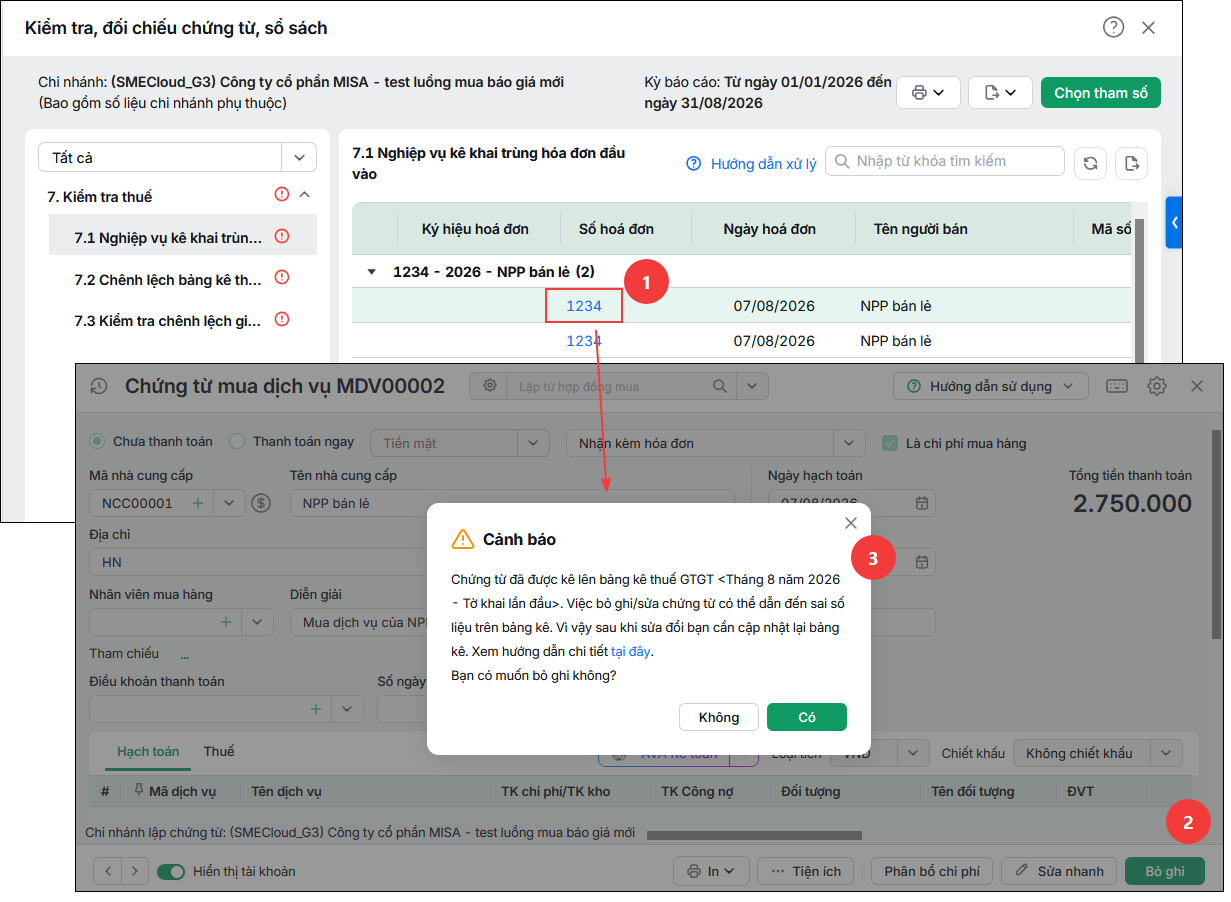Click the dollar icon next to NCC00001

click(261, 503)
